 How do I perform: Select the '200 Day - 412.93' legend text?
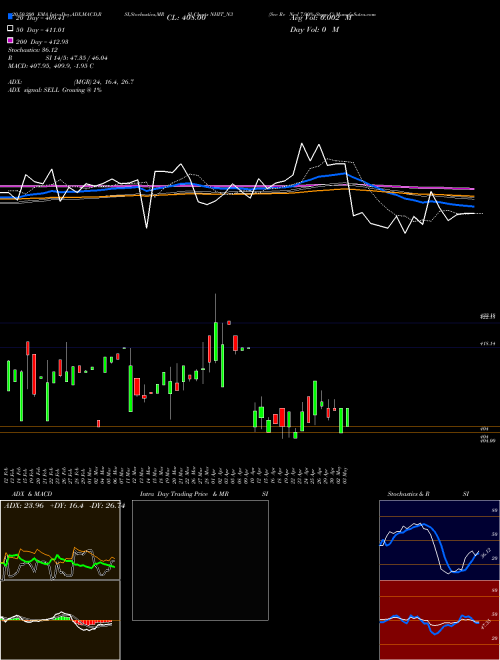pos(42,42)
